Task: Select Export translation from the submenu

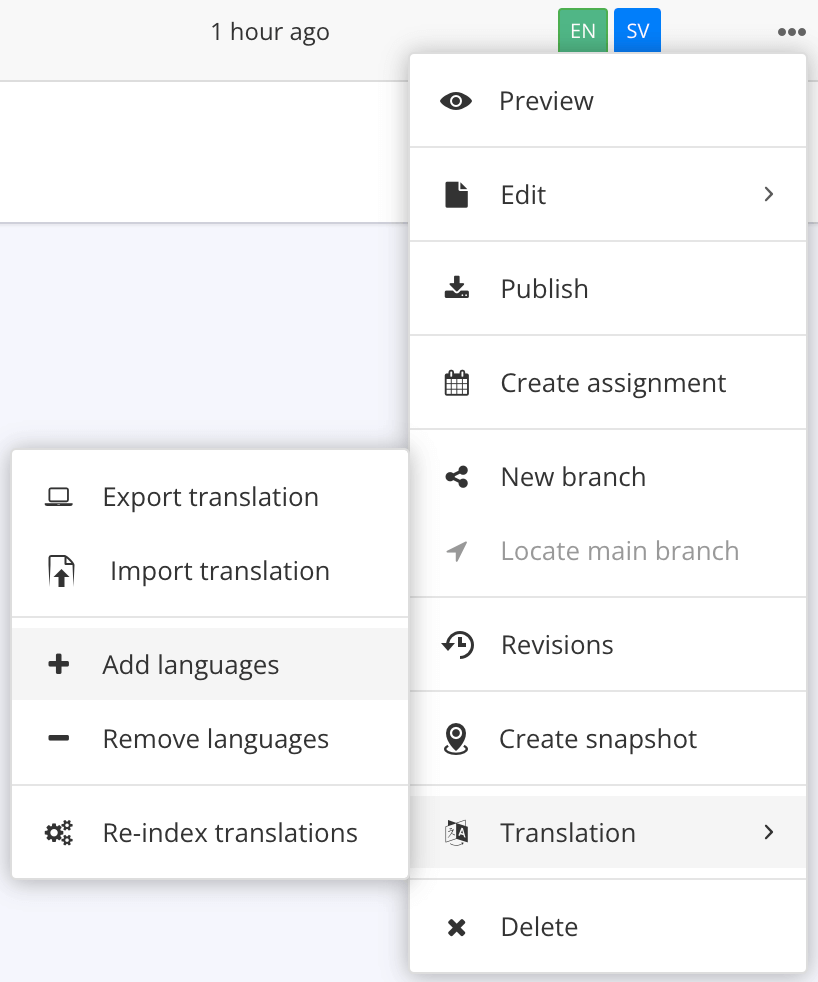Action: point(210,496)
